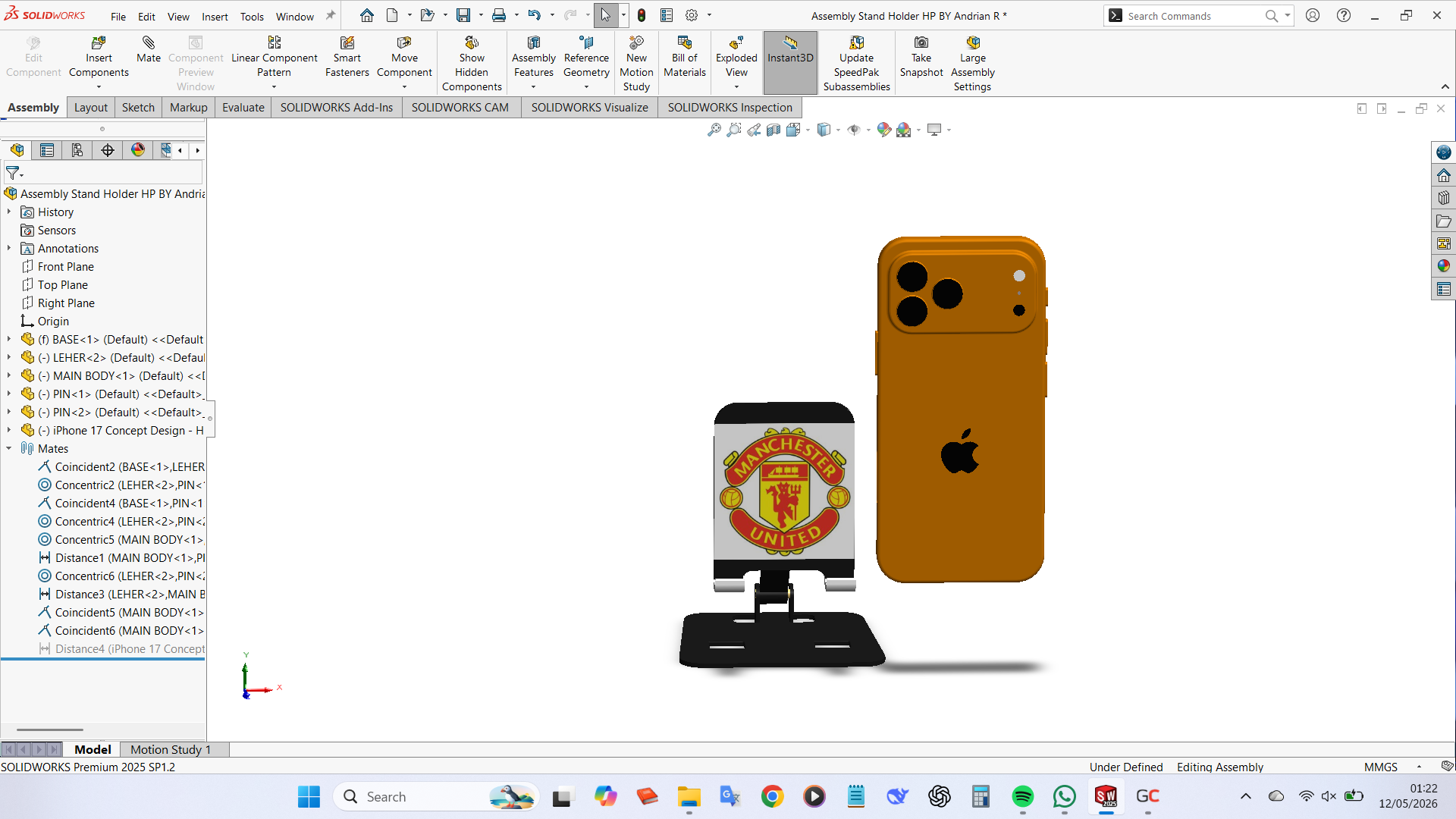
Task: Open the ConfigurationManager tab icon
Action: click(x=77, y=150)
